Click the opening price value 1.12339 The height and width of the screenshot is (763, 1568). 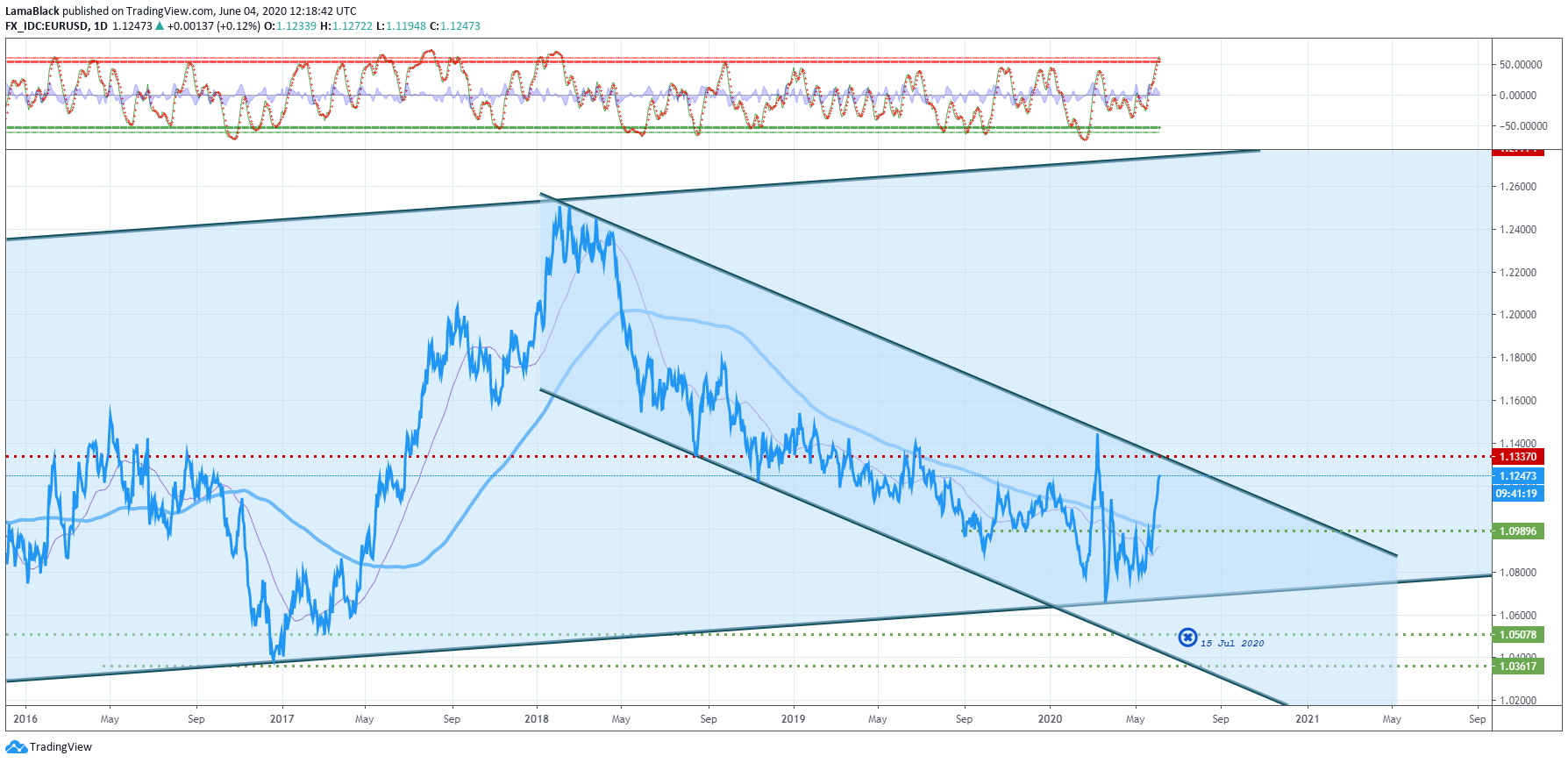(x=296, y=26)
